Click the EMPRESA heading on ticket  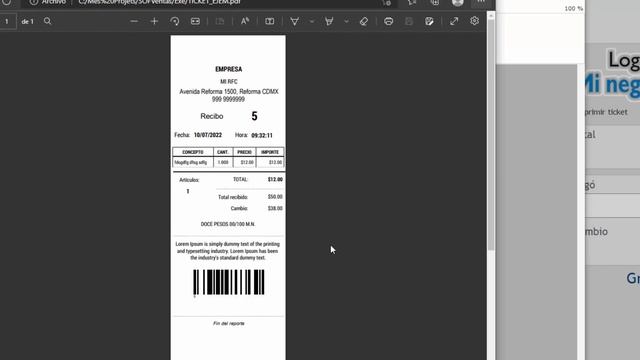229,69
